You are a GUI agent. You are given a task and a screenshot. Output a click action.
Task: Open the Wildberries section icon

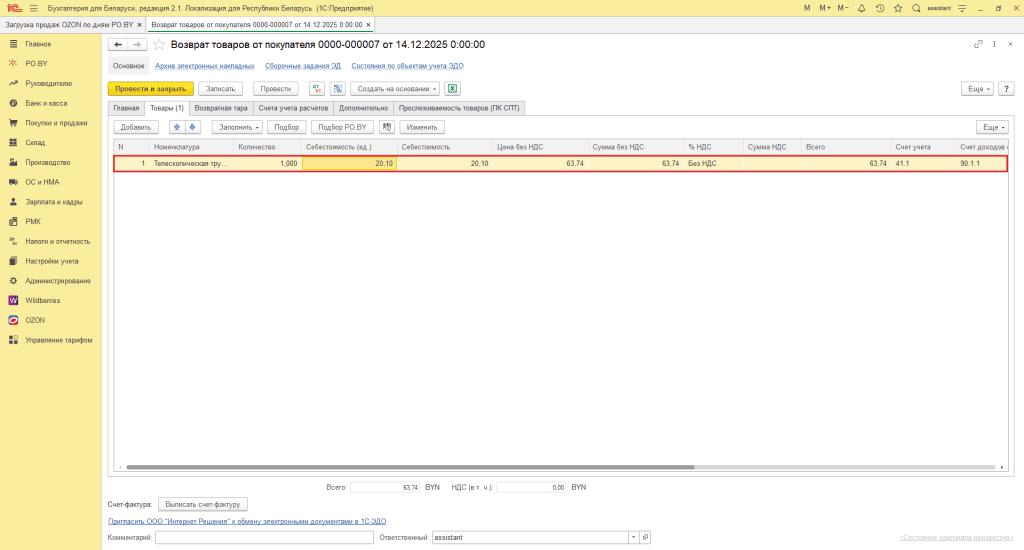tap(13, 300)
